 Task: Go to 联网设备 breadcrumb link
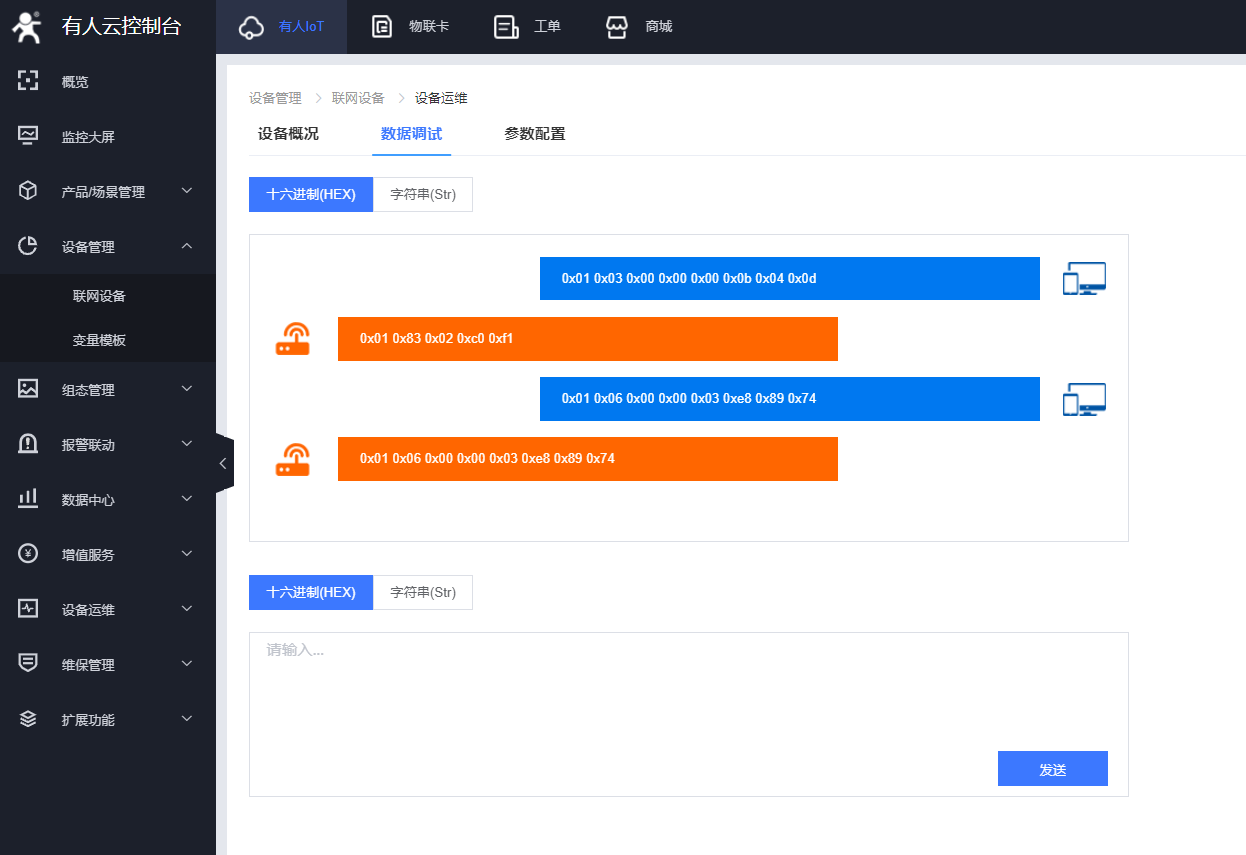point(358,98)
